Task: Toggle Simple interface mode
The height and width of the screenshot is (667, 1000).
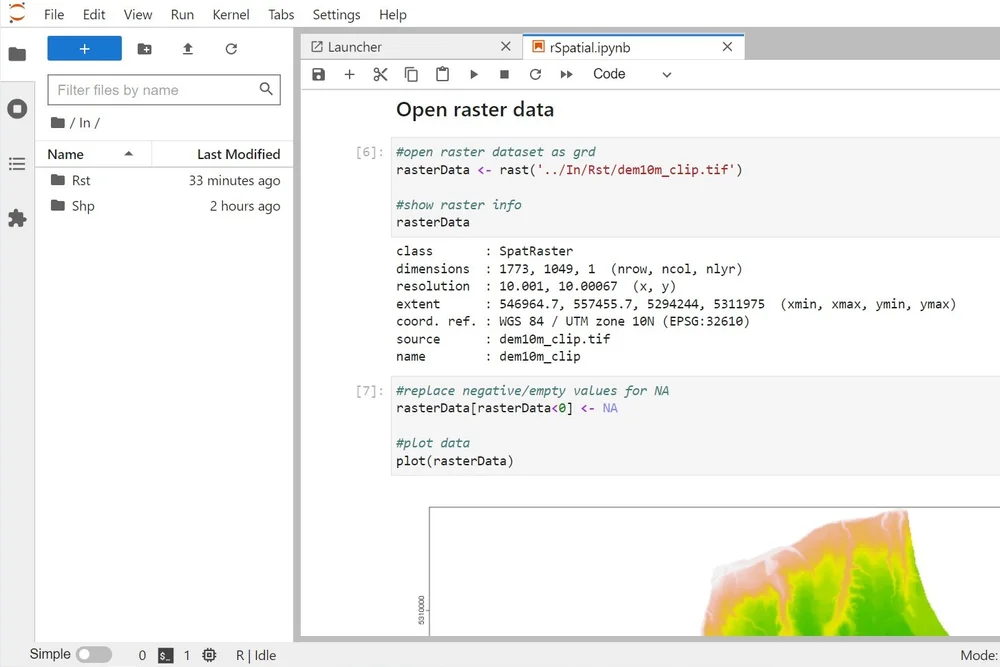Action: (95, 654)
